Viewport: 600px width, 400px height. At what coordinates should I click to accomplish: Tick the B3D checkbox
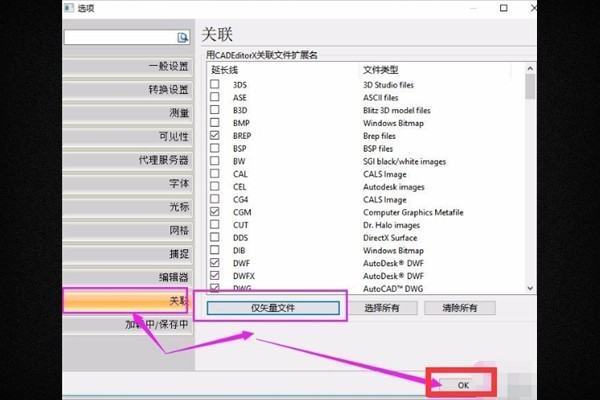click(x=215, y=109)
